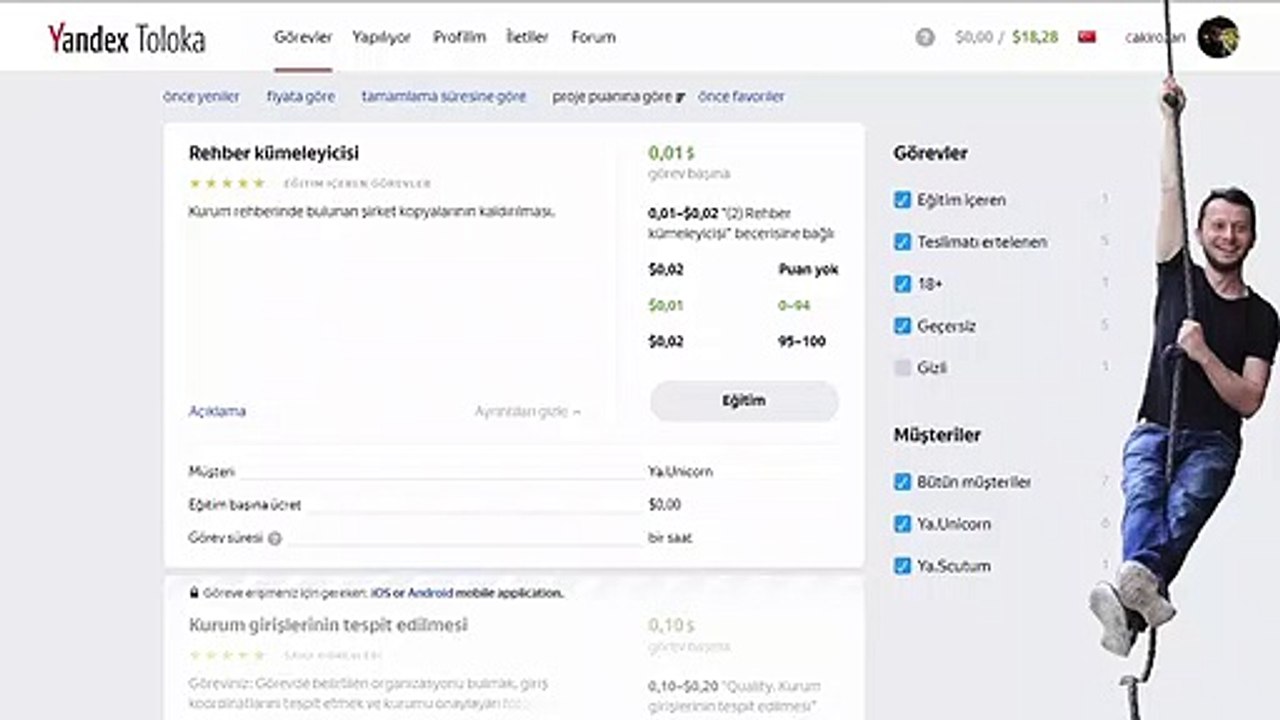Toggle the Bütün müşteriler checkbox

[x=902, y=482]
